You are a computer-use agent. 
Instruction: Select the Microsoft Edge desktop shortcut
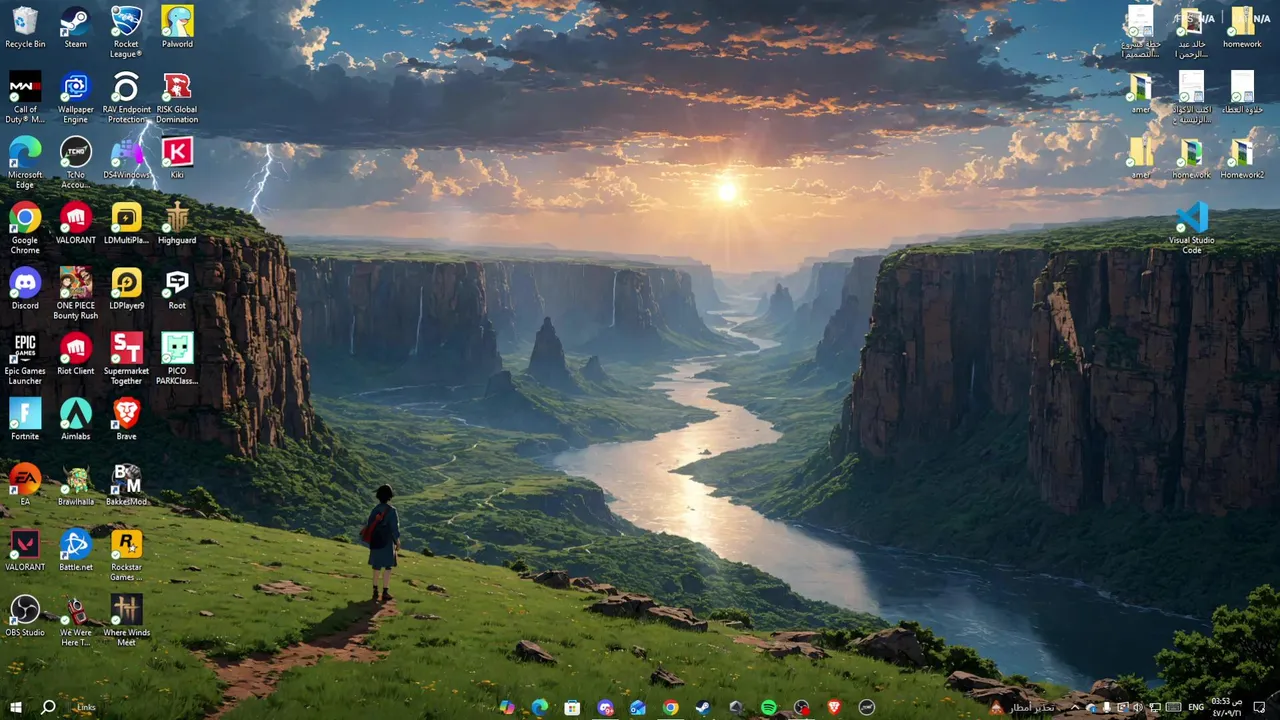coord(25,163)
